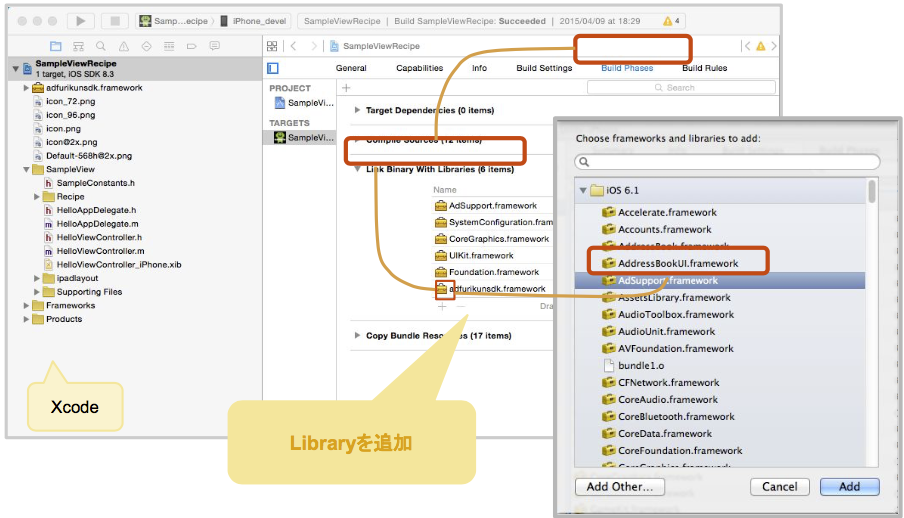
Task: Select the iPhone_devel device destination
Action: [x=254, y=21]
